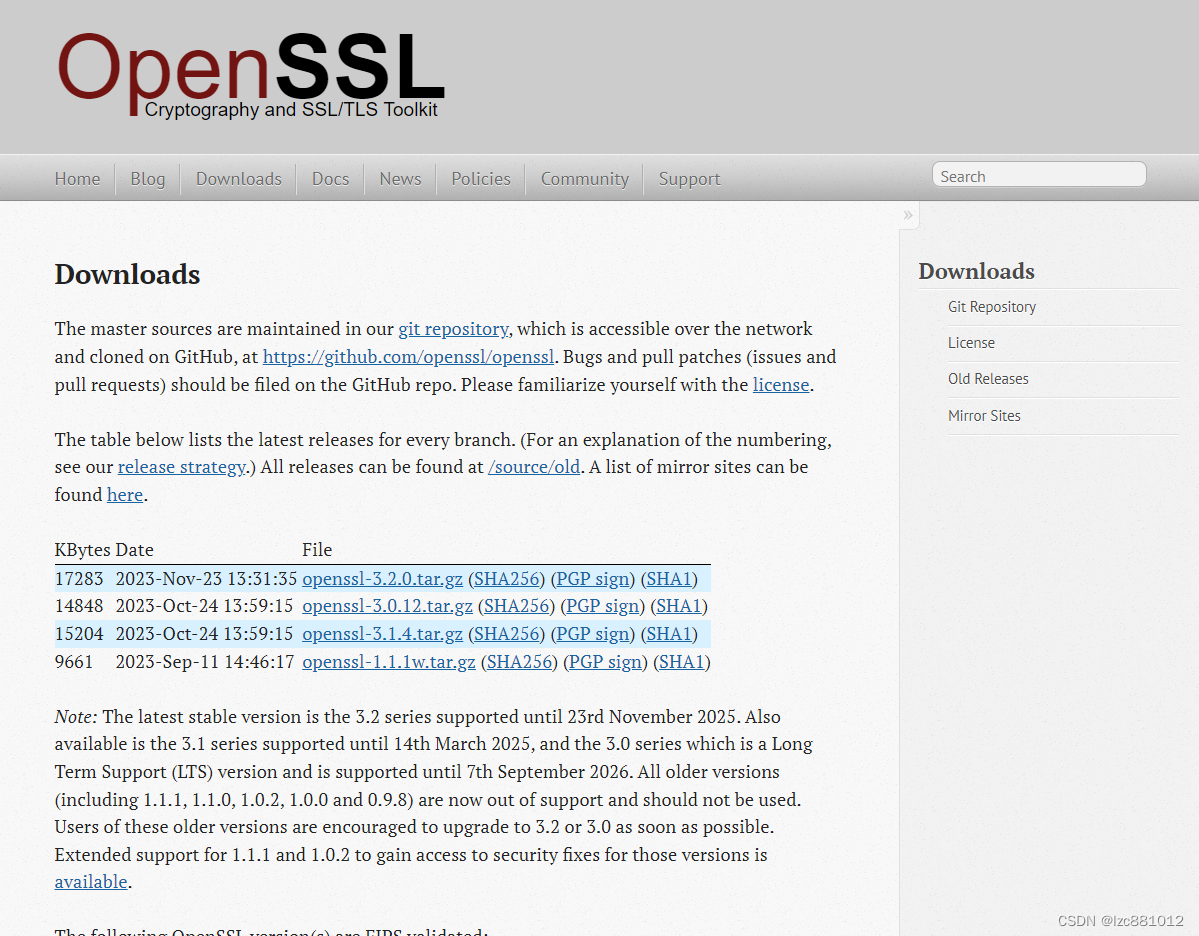
Task: Open the Policies nav item
Action: [481, 178]
